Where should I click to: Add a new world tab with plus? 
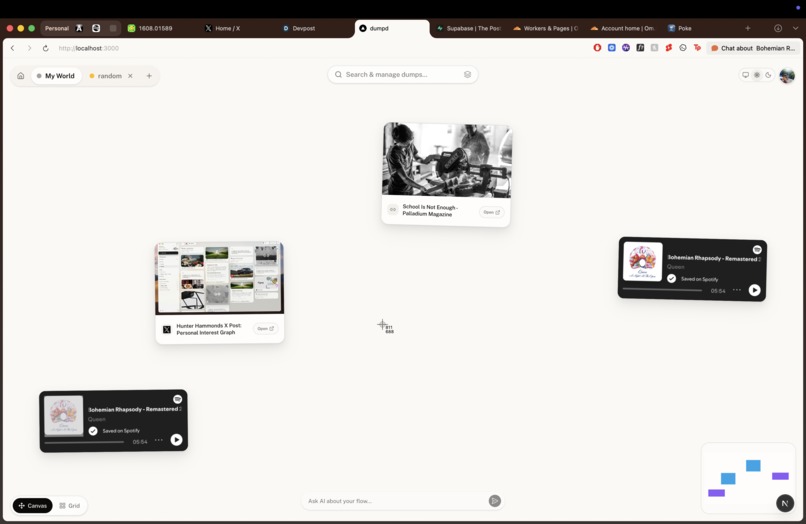click(x=149, y=76)
